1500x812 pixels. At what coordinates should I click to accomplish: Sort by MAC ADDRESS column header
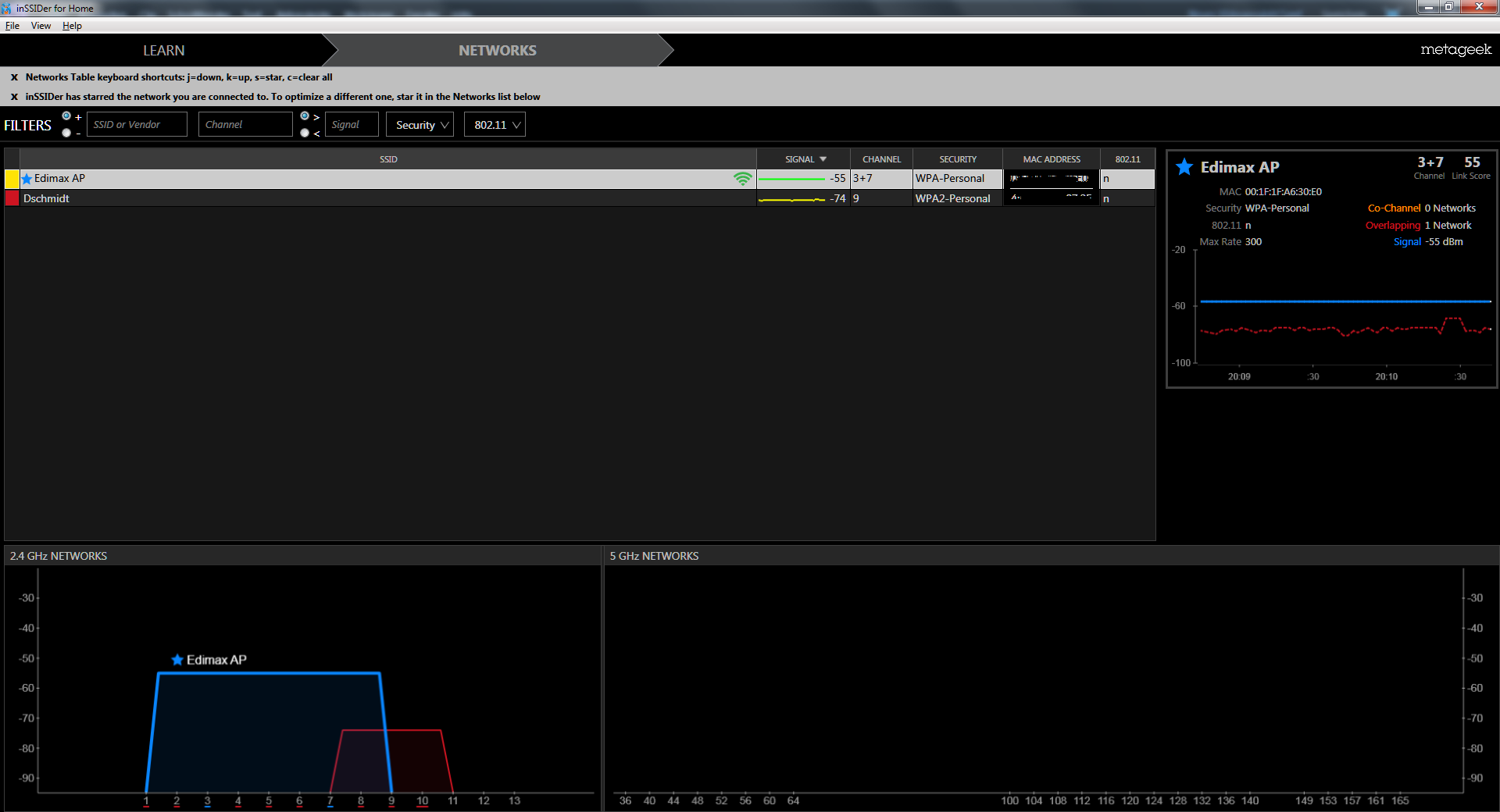[x=1052, y=159]
